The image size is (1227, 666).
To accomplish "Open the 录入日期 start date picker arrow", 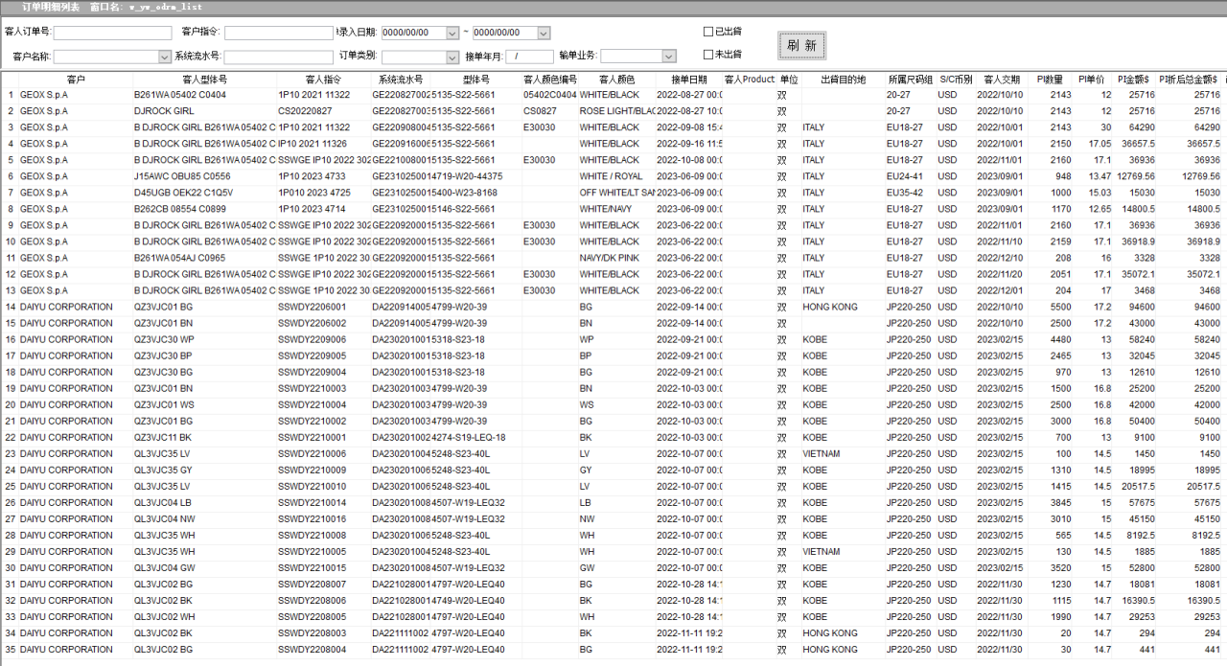I will tap(451, 33).
